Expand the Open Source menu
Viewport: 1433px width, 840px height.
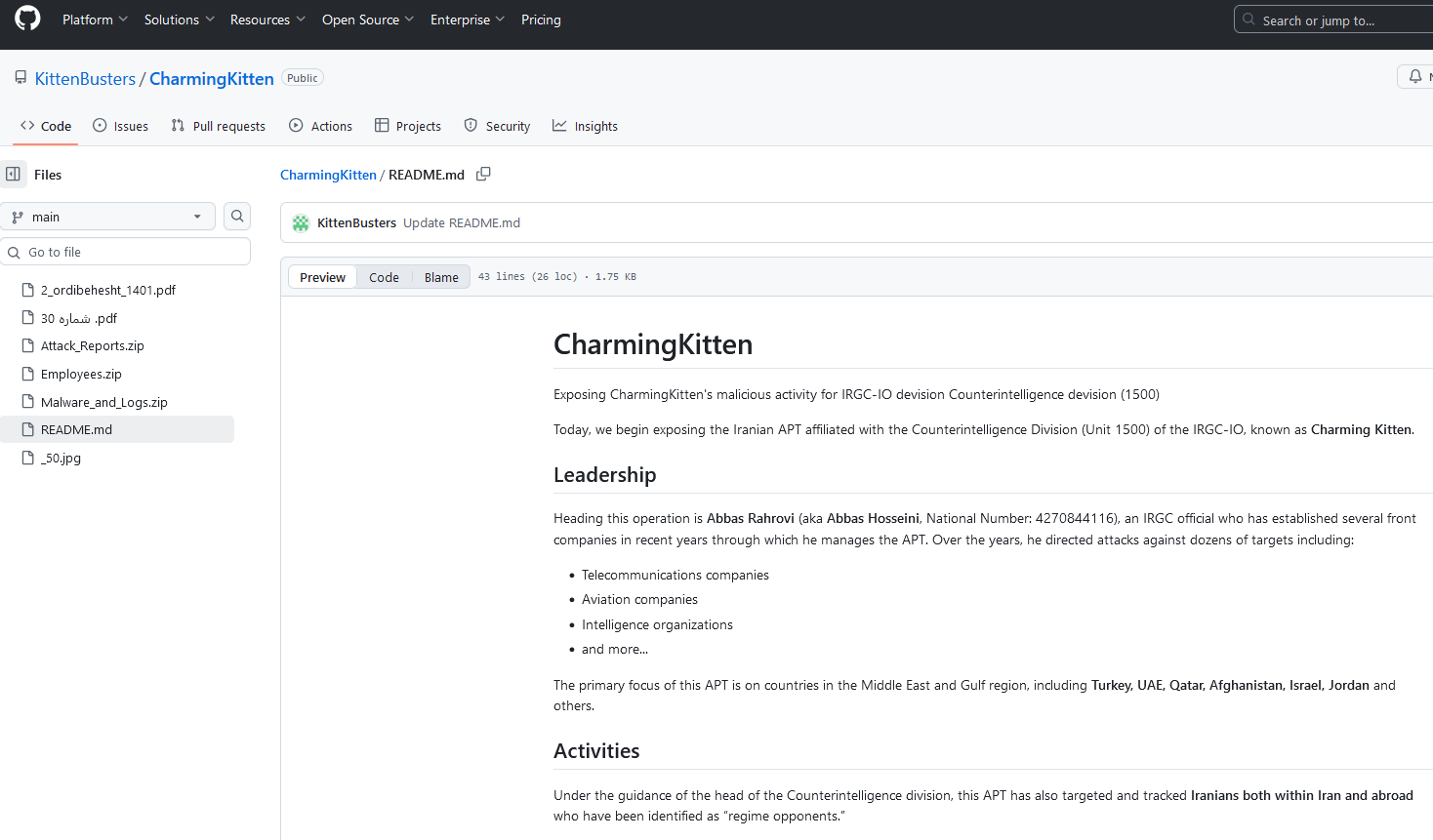click(x=367, y=20)
